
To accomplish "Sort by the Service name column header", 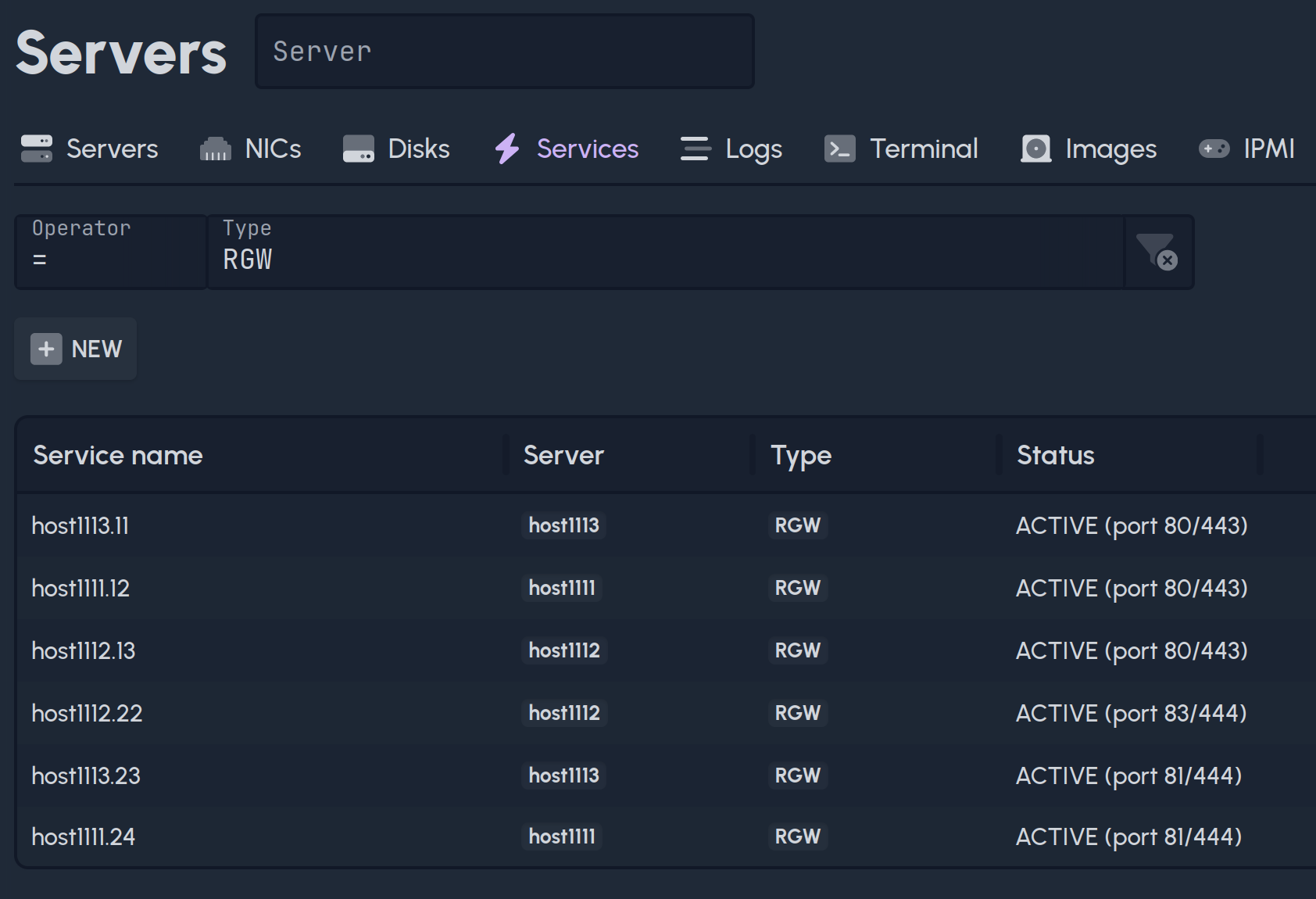I will point(118,455).
